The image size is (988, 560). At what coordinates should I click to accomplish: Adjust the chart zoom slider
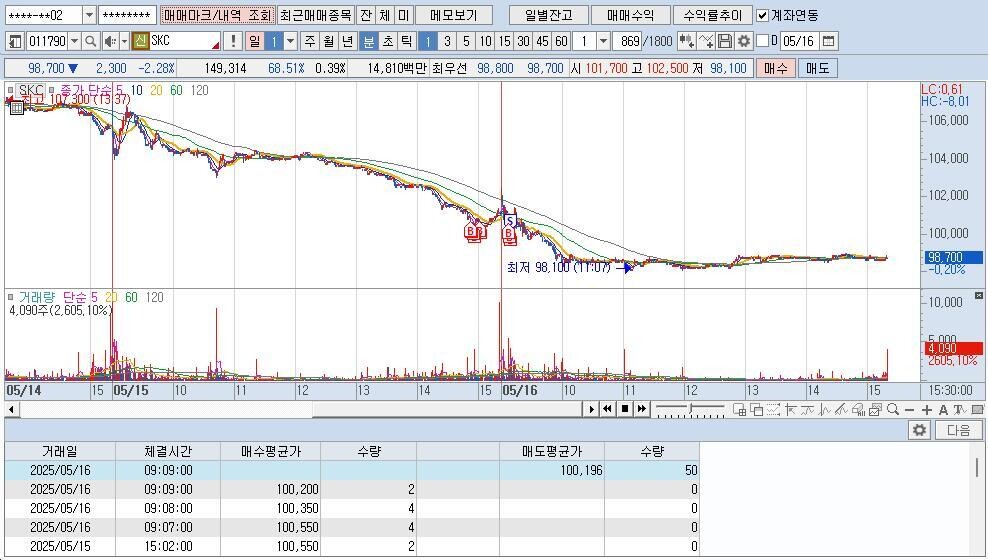(692, 409)
